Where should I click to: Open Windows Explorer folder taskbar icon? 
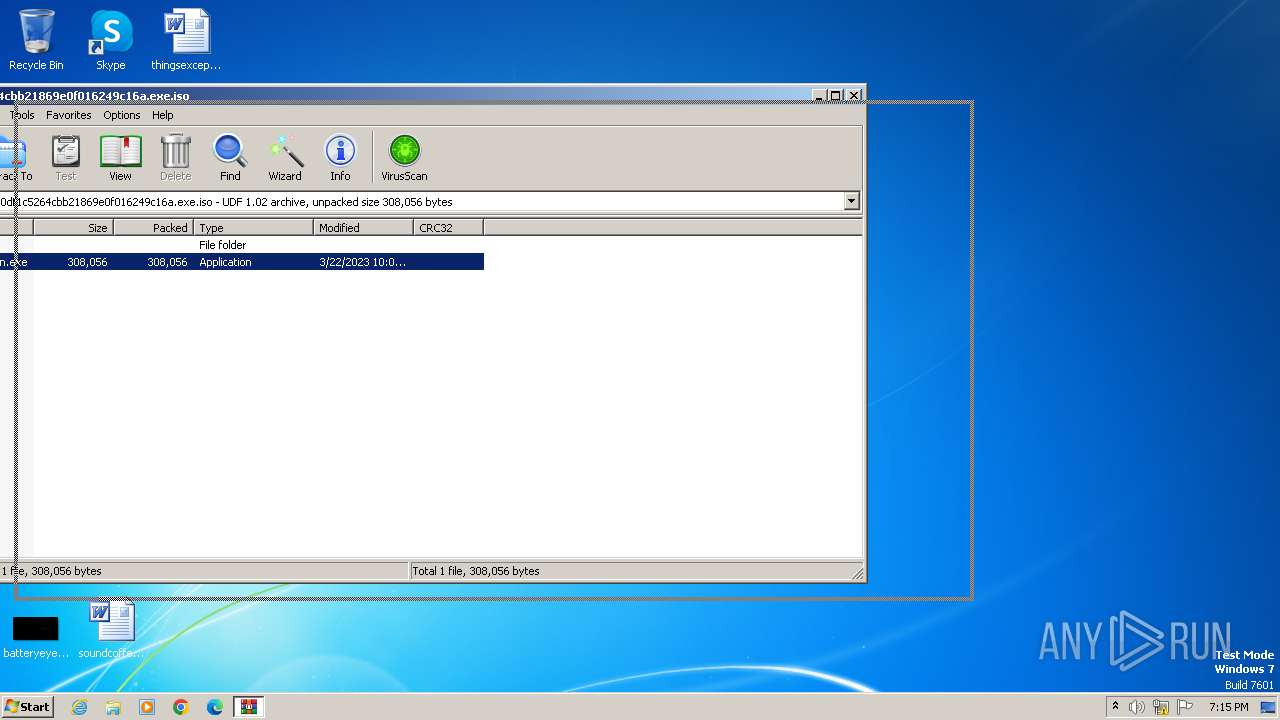(x=113, y=707)
